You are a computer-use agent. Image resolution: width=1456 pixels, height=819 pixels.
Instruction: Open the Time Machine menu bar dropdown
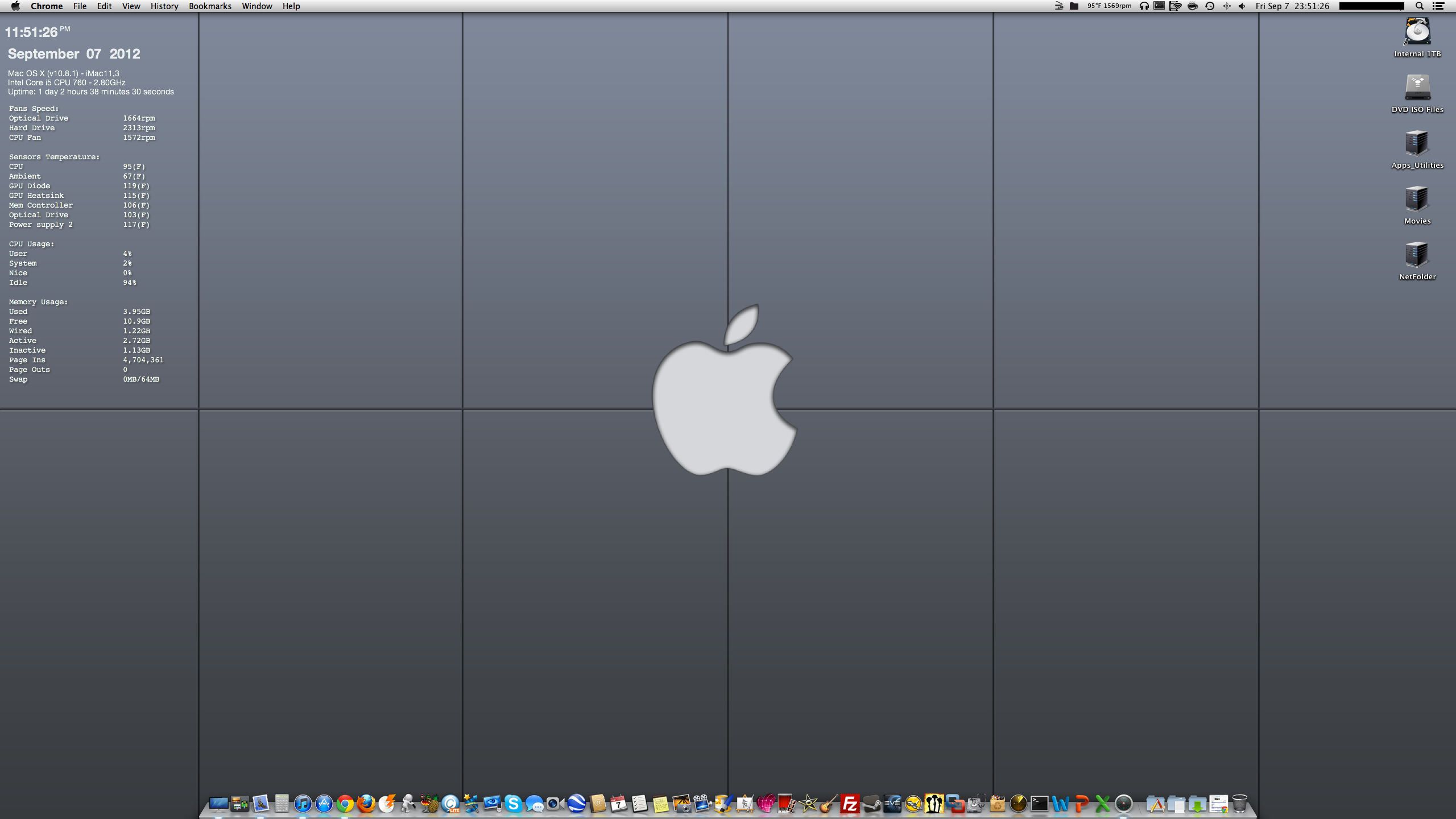point(1210,6)
